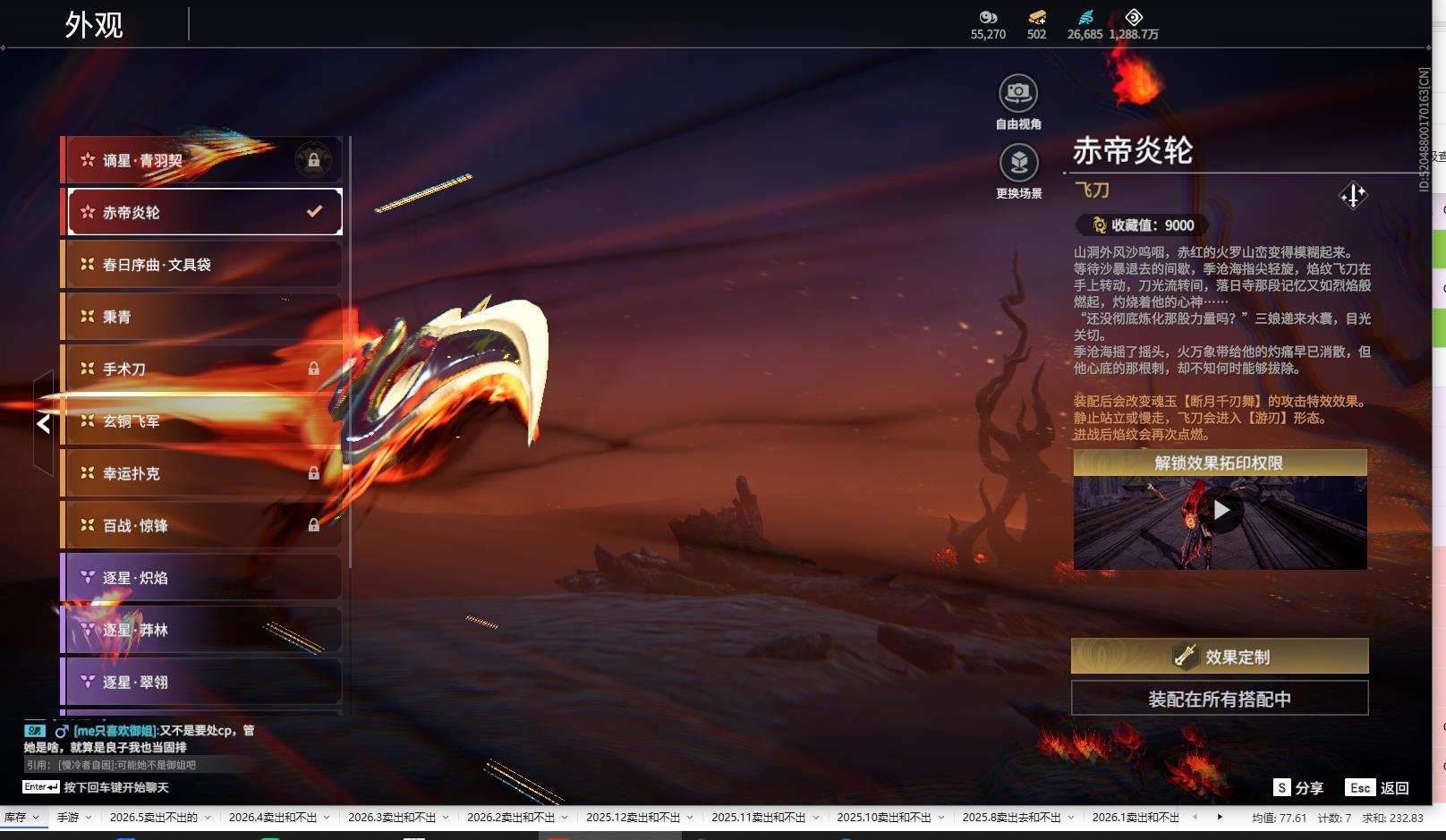Click the purple icon of 逐星·炽焰 row
The height and width of the screenshot is (840, 1446).
(88, 578)
